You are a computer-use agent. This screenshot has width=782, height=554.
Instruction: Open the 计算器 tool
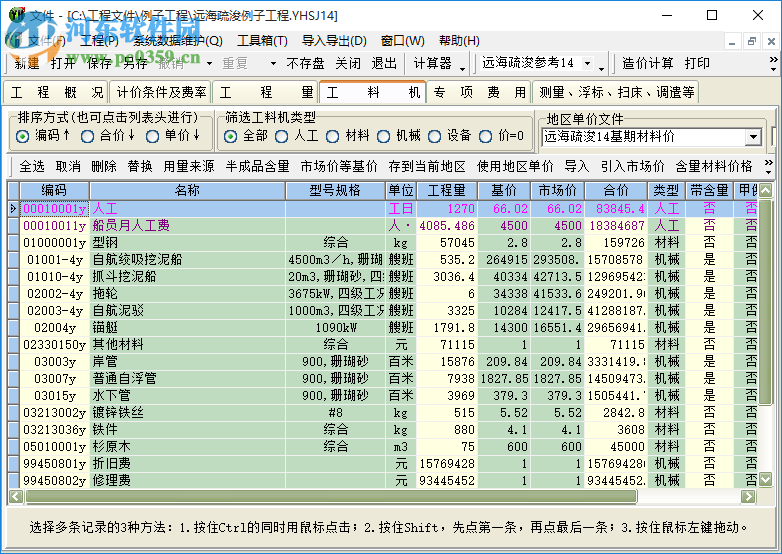pos(432,63)
